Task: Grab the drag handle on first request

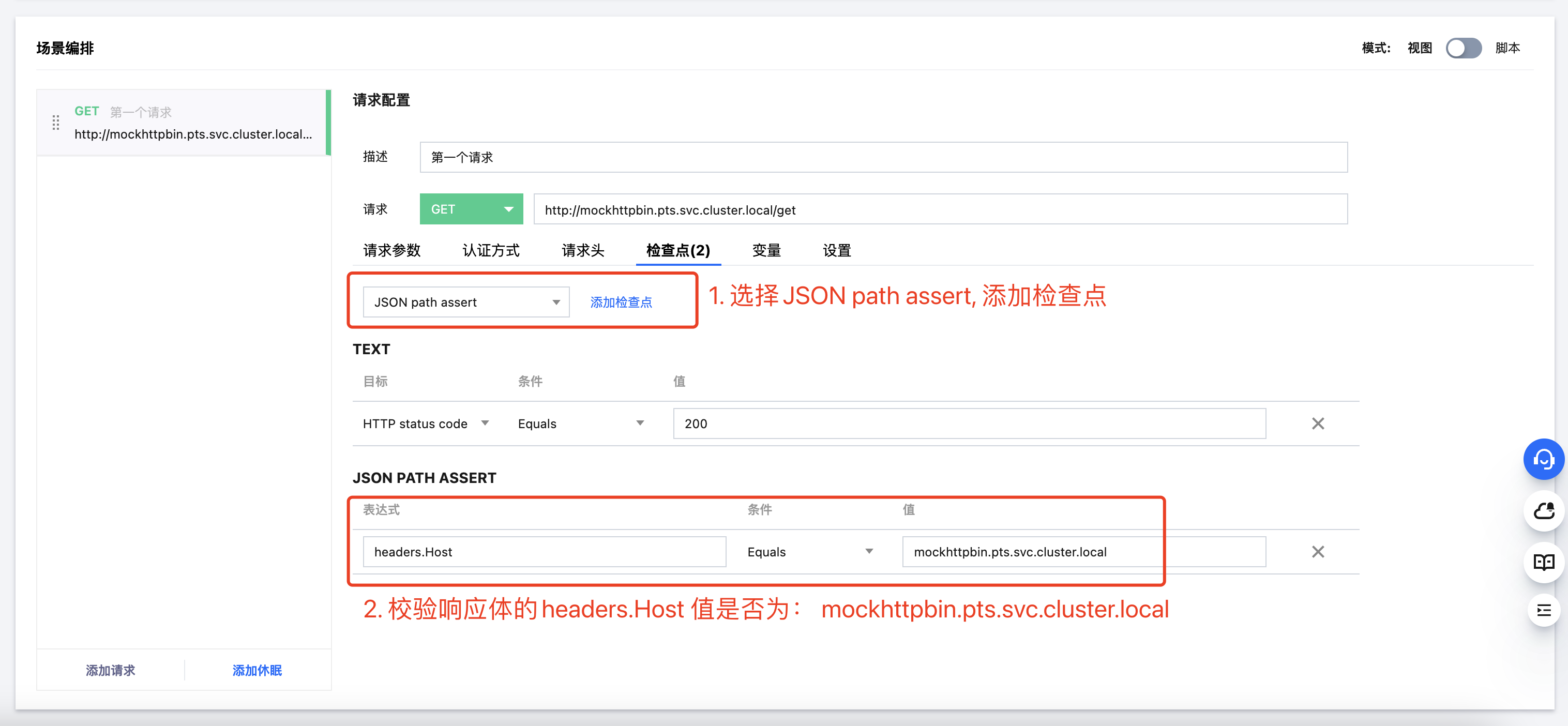Action: coord(56,123)
